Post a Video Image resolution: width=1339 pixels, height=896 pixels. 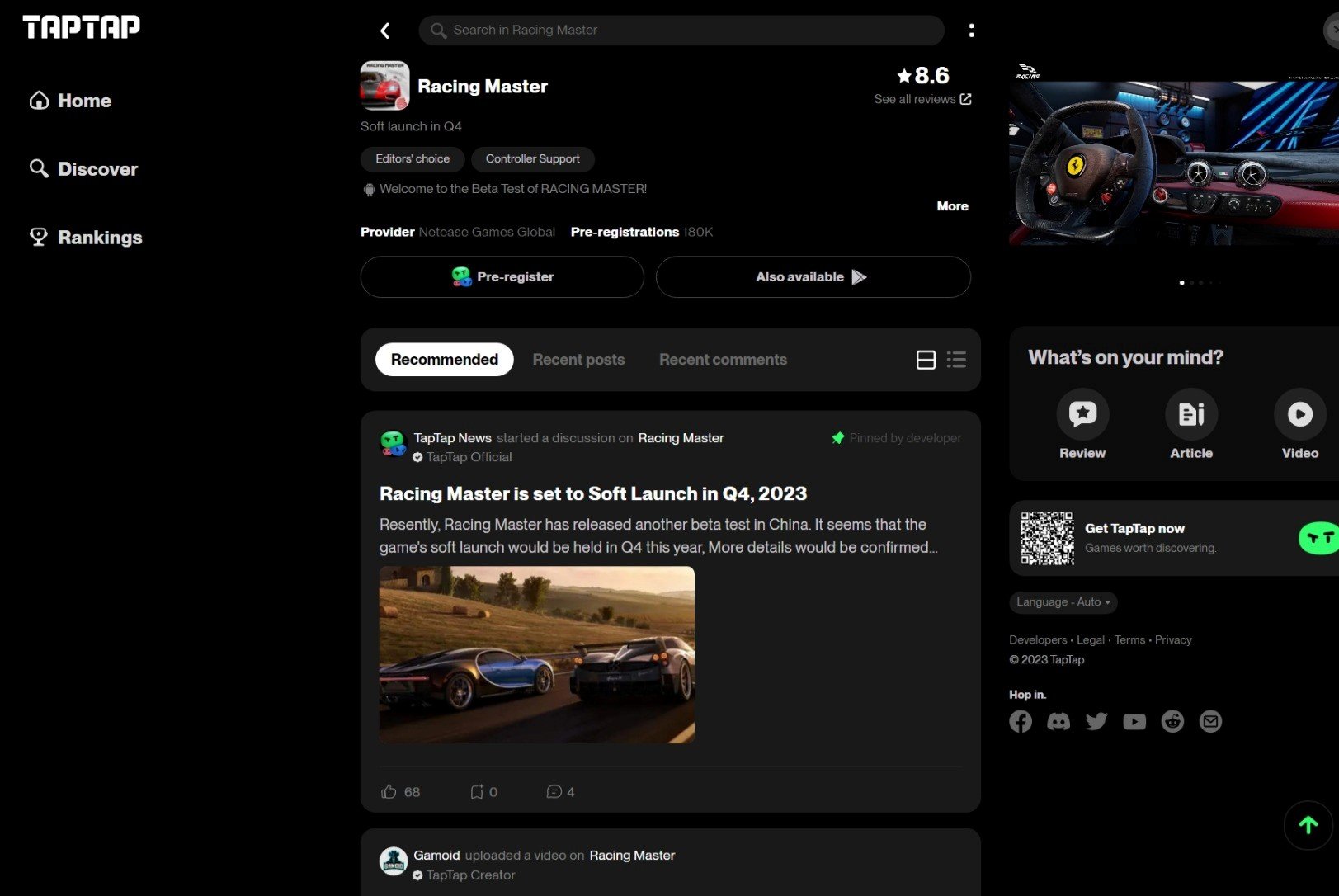(1300, 425)
